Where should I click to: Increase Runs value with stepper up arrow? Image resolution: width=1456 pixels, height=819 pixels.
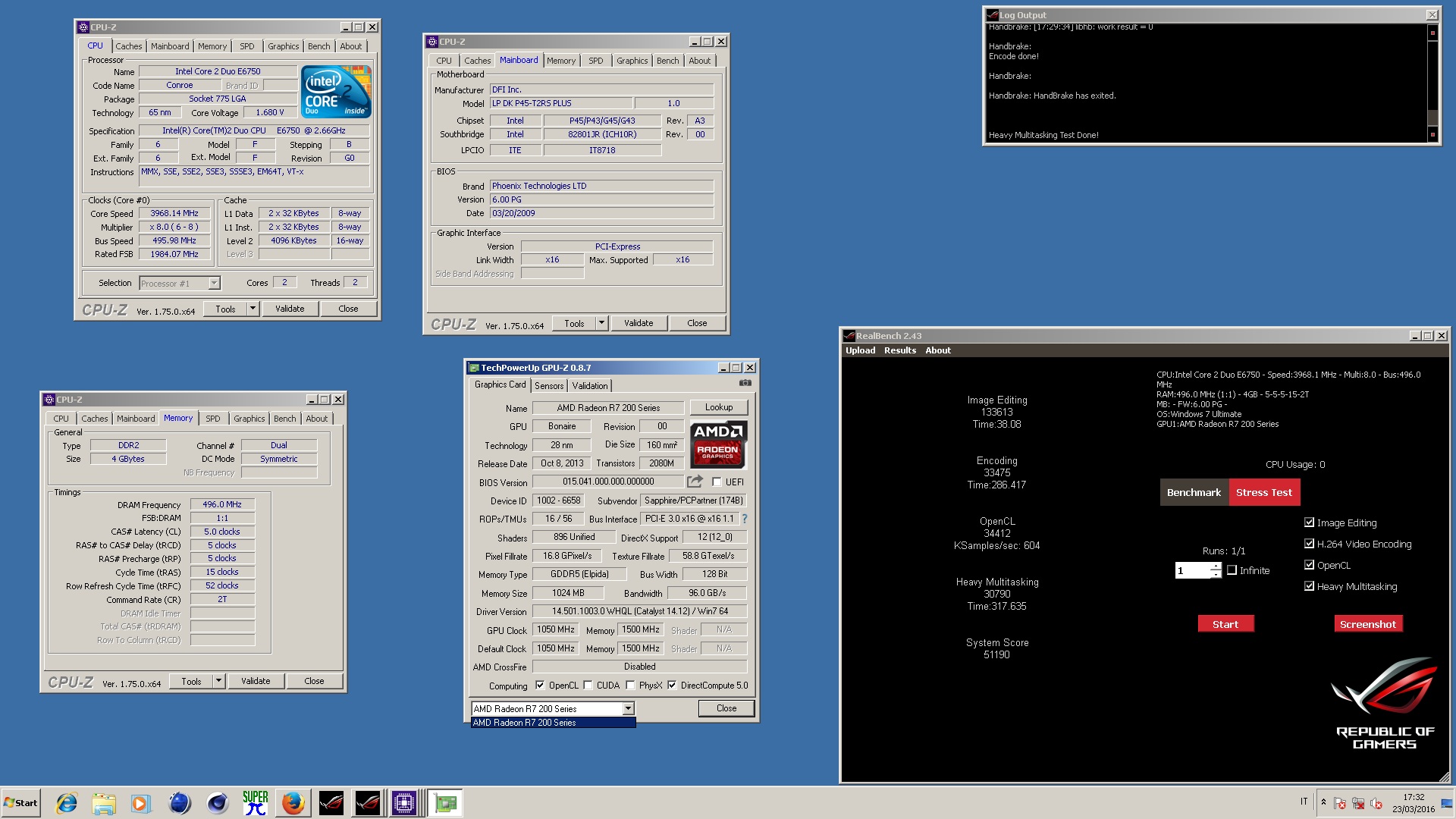tap(1216, 566)
